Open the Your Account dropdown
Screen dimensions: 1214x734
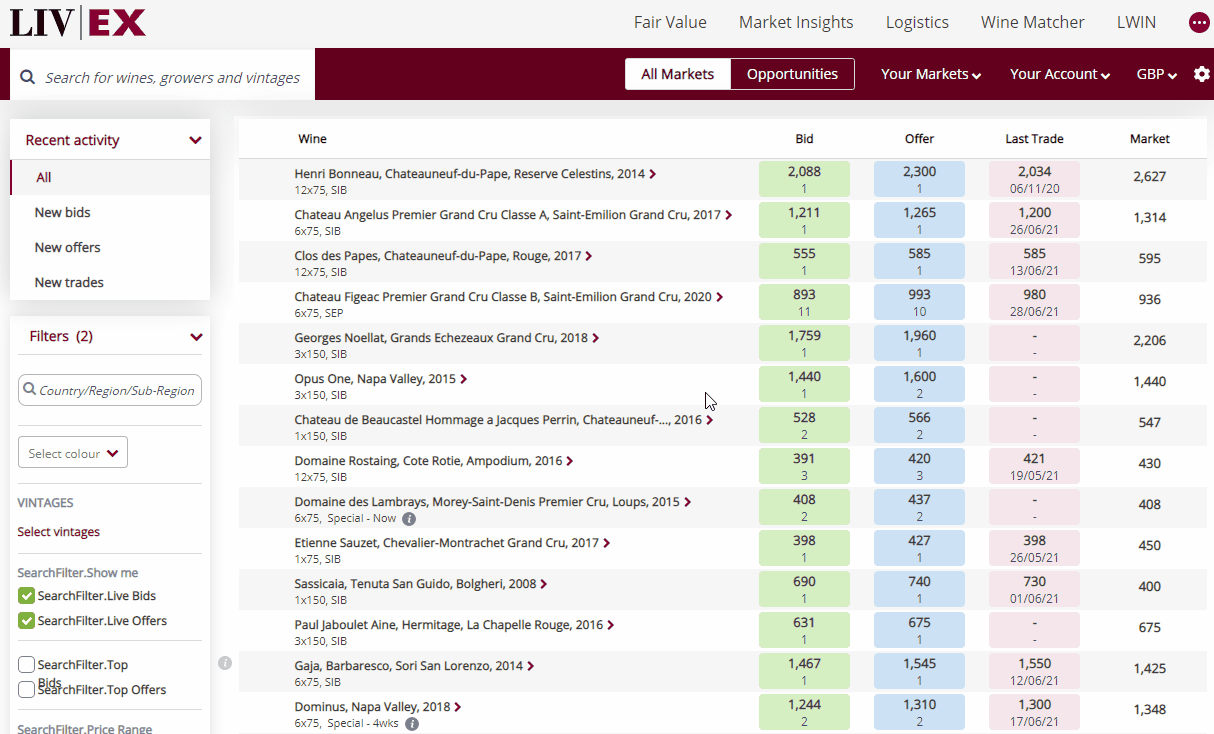click(x=1060, y=74)
